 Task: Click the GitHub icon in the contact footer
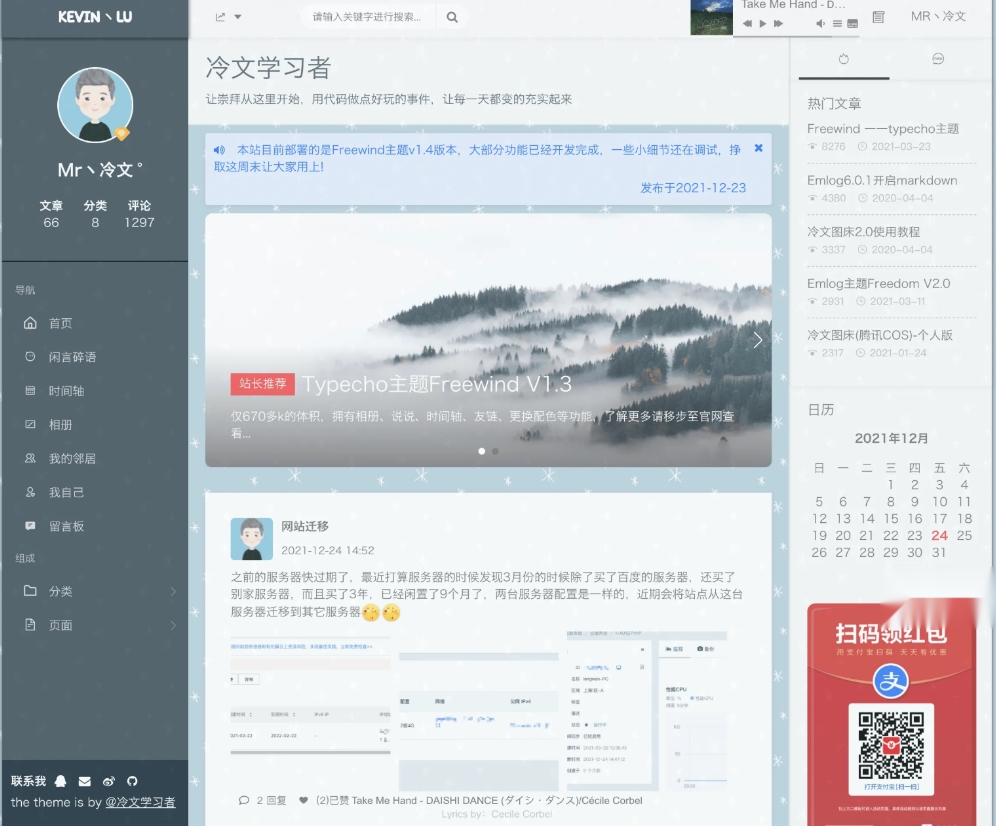point(132,781)
